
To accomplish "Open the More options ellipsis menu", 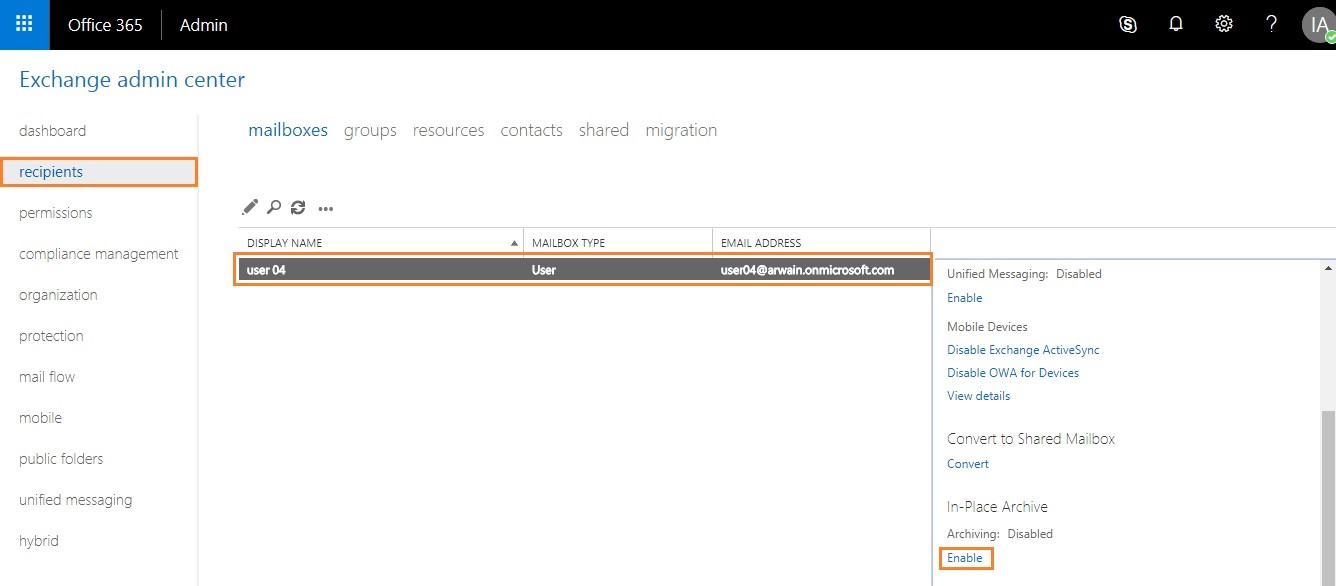I will pos(325,208).
